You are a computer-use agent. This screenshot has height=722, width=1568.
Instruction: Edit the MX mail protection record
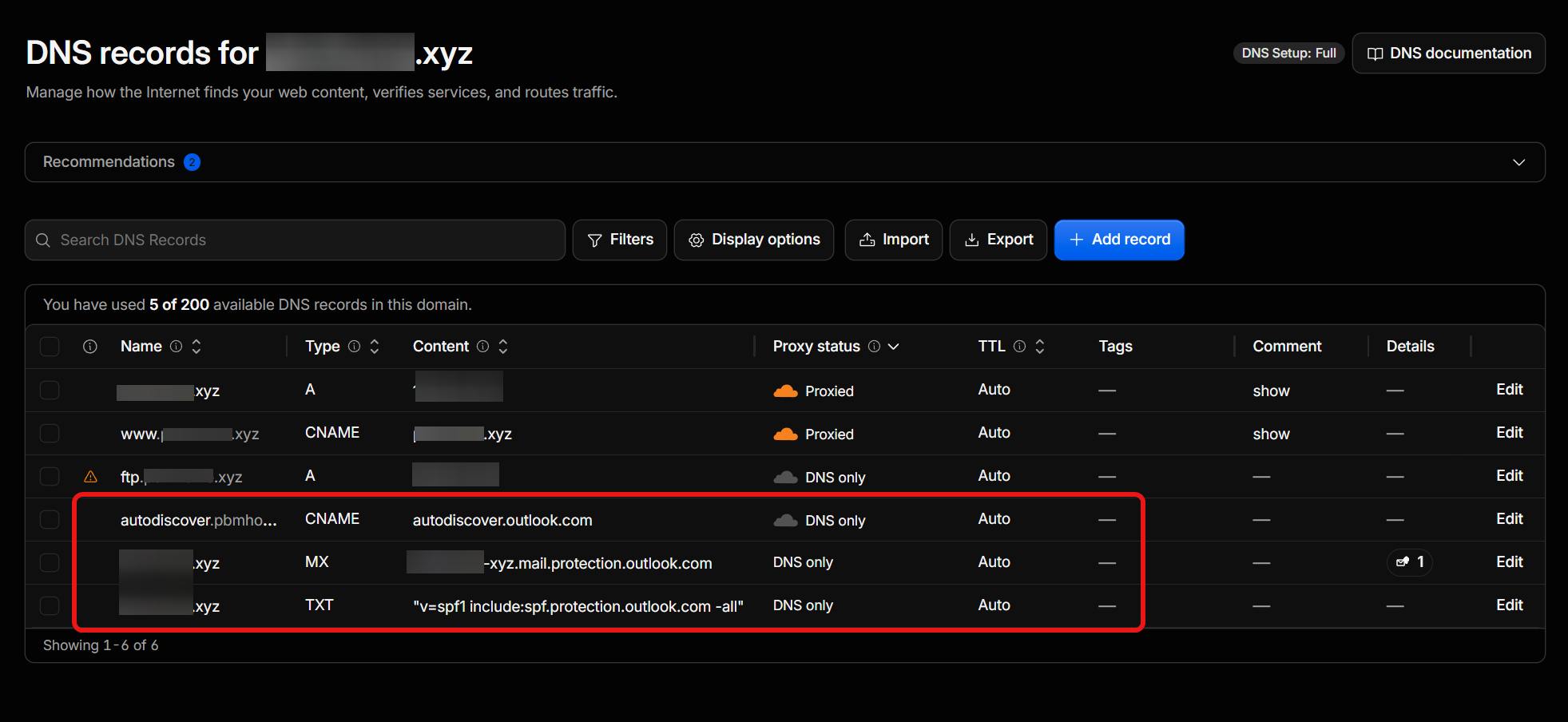coord(1509,562)
